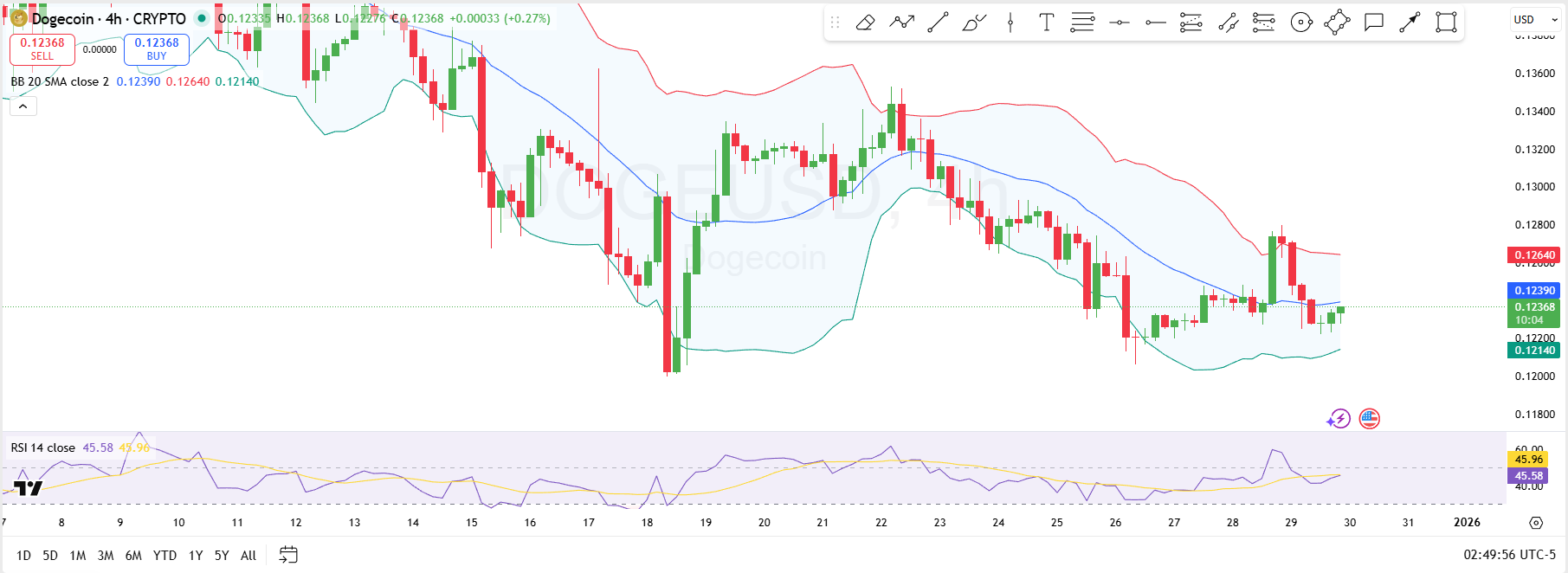Switch to the 1M time range
1568x573 pixels.
click(x=78, y=556)
